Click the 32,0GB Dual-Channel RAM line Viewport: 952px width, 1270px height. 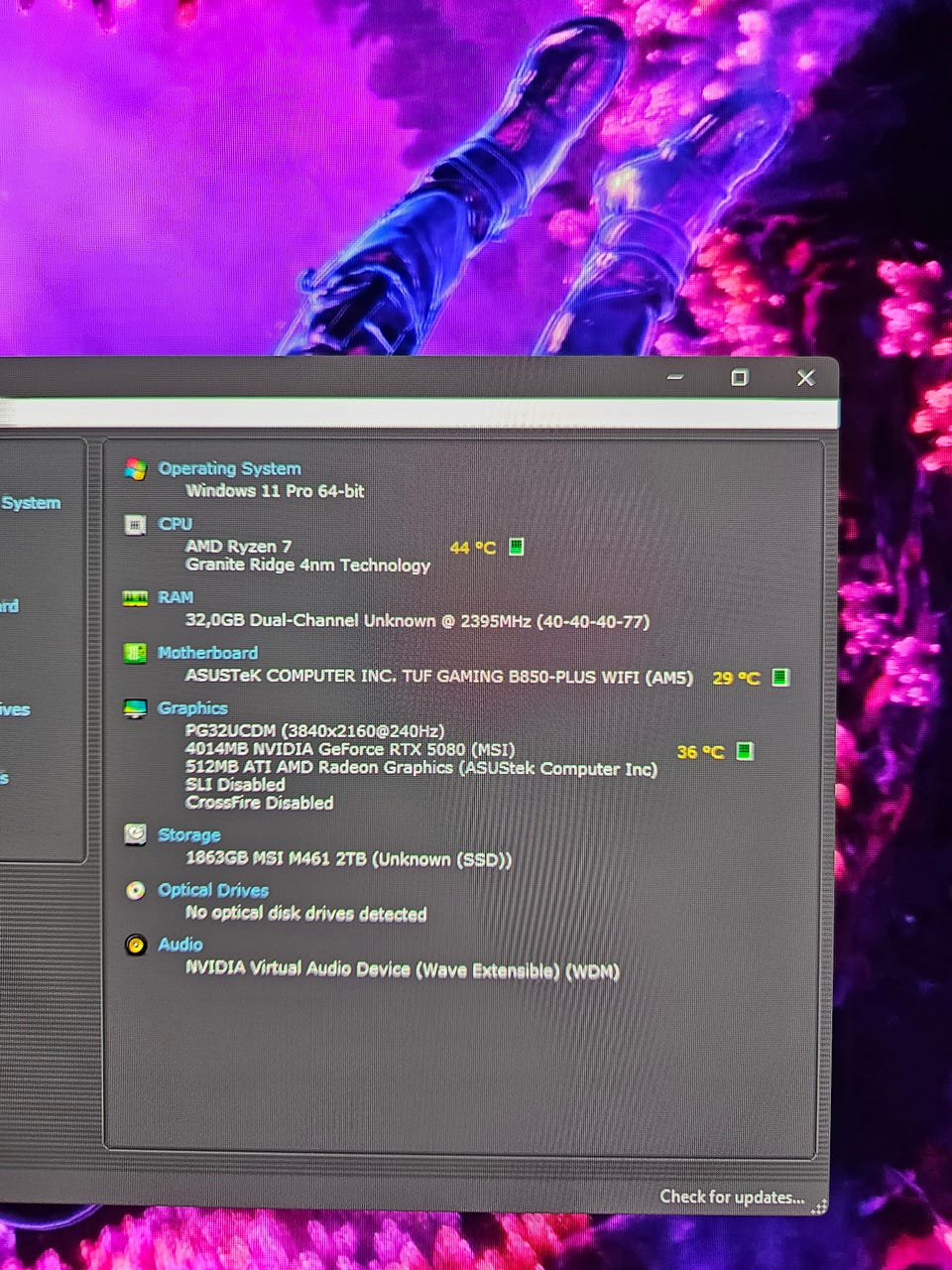pyautogui.click(x=416, y=621)
